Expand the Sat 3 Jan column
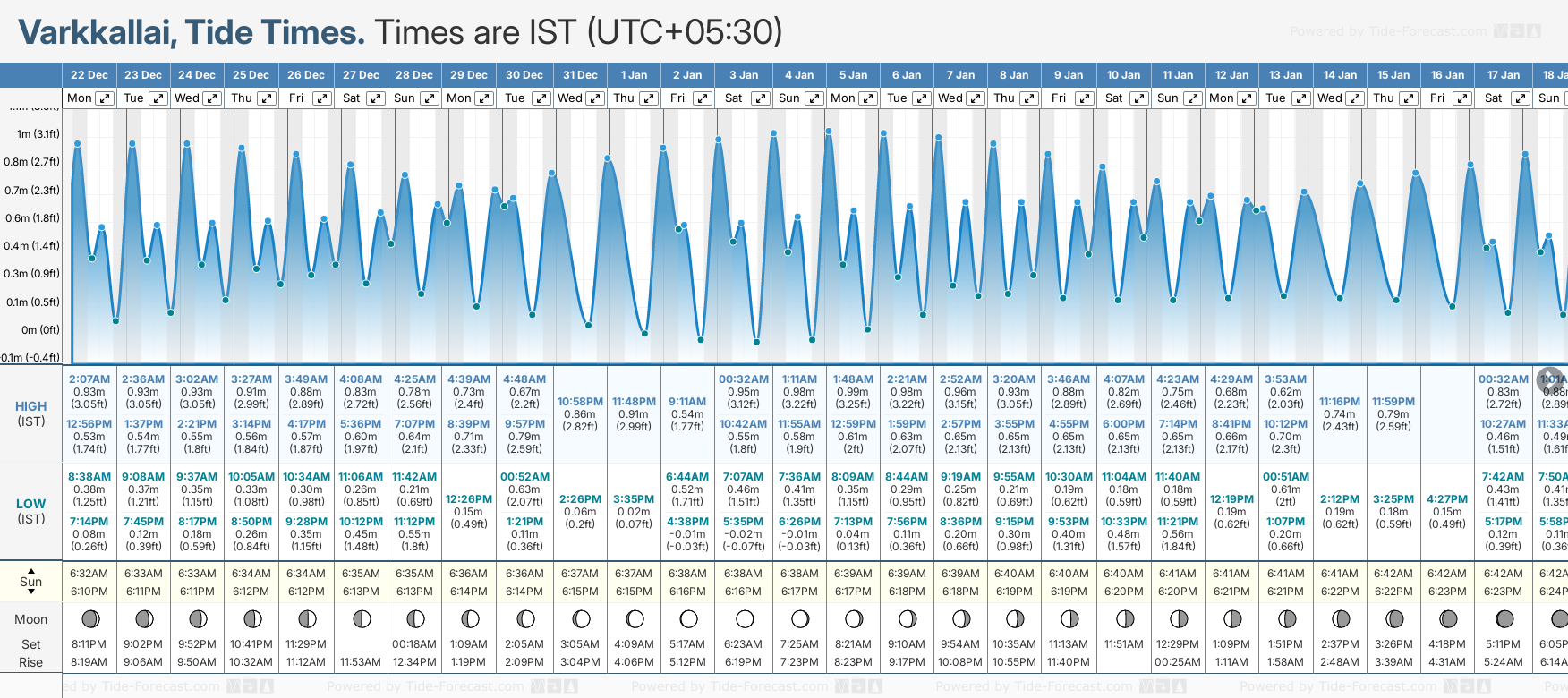This screenshot has height=698, width=1568. tap(760, 98)
